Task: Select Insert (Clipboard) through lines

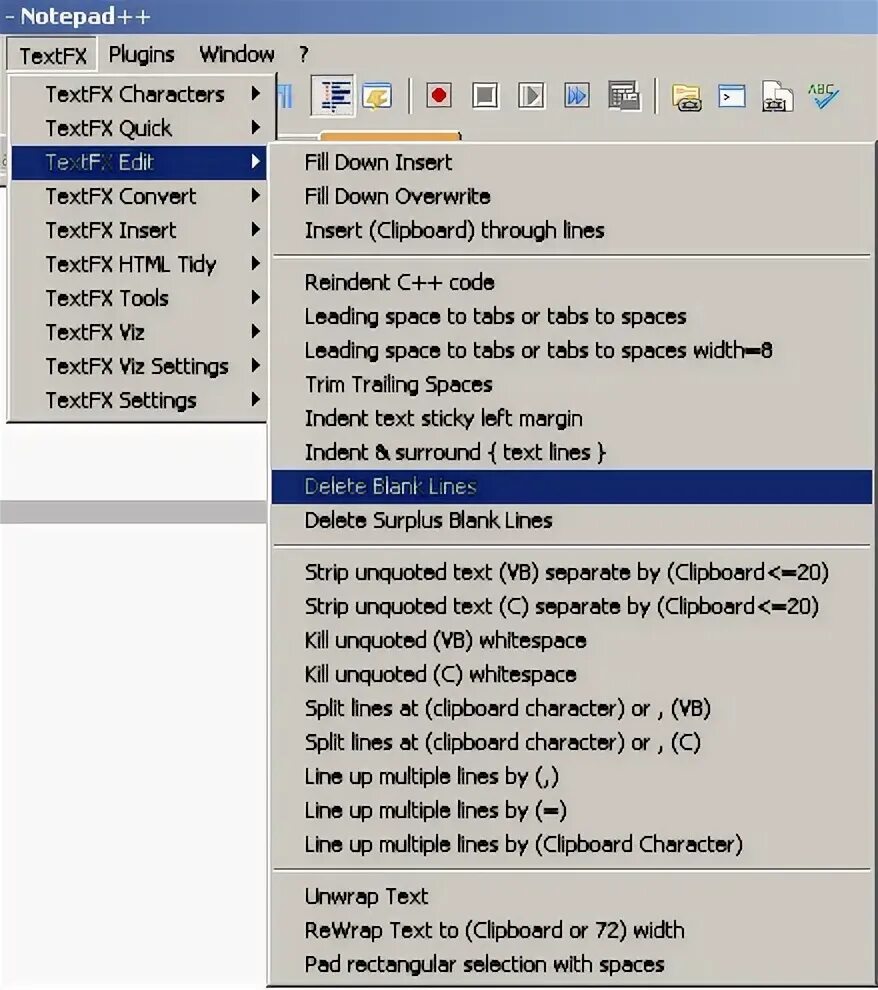Action: [572, 230]
